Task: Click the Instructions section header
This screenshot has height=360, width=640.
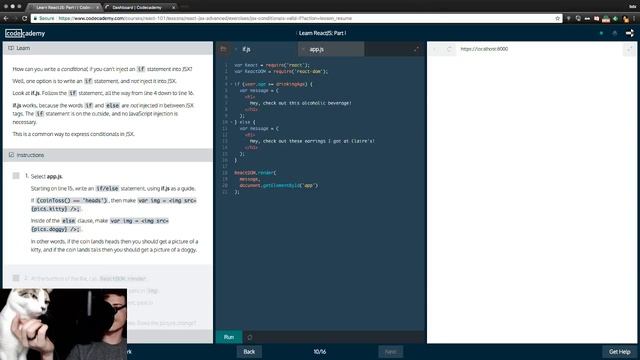Action: pos(108,155)
